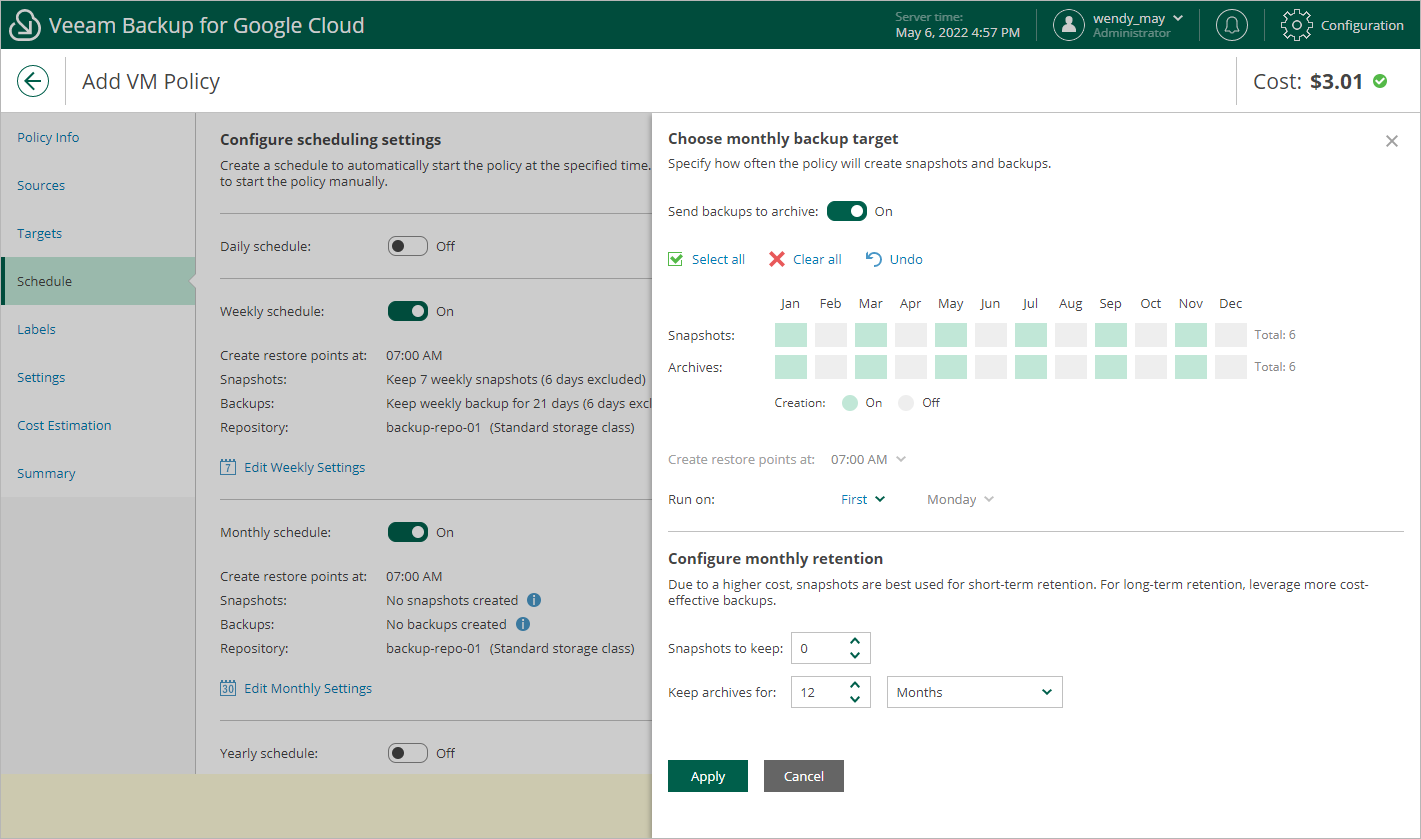Click the Keep archives for field
Screen dimensions: 1421x839
point(831,692)
